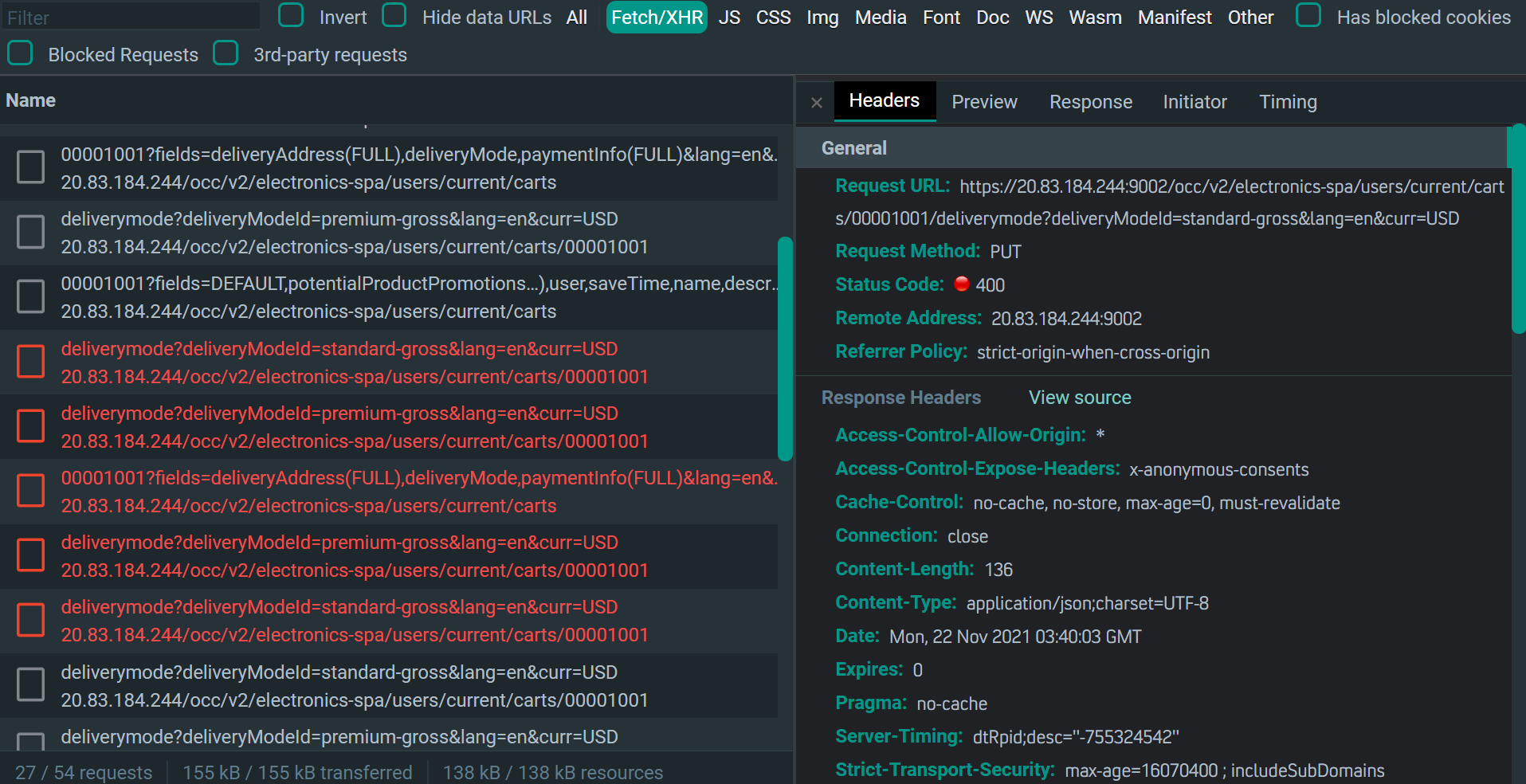Select the checkbox next to the first failed deliverymode request
This screenshot has height=784, width=1526.
point(30,361)
